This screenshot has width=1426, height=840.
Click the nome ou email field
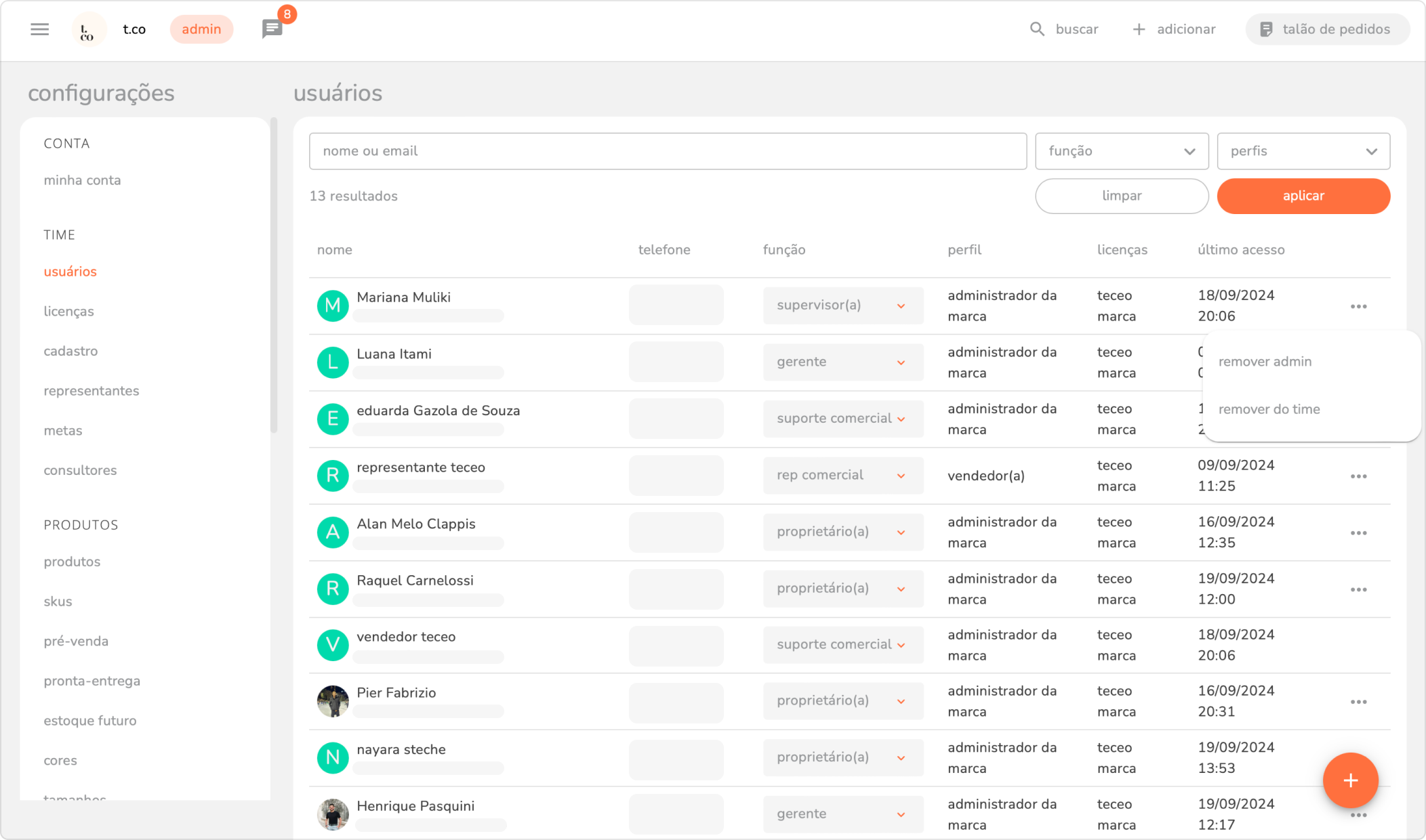(667, 151)
